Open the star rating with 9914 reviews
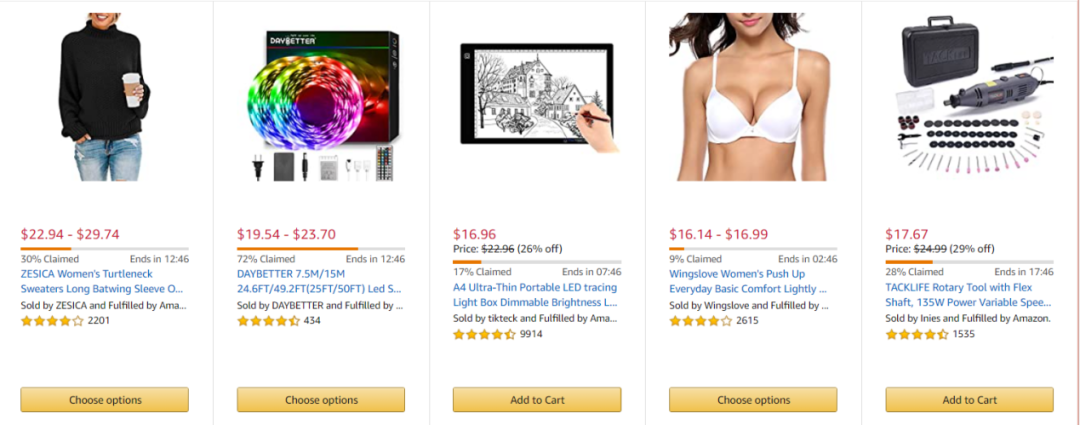Viewport: 1080px width, 425px height. 484,334
